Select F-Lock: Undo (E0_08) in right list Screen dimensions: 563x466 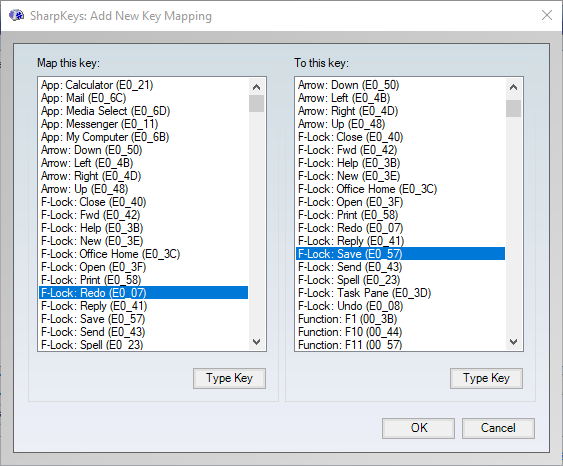[400, 306]
